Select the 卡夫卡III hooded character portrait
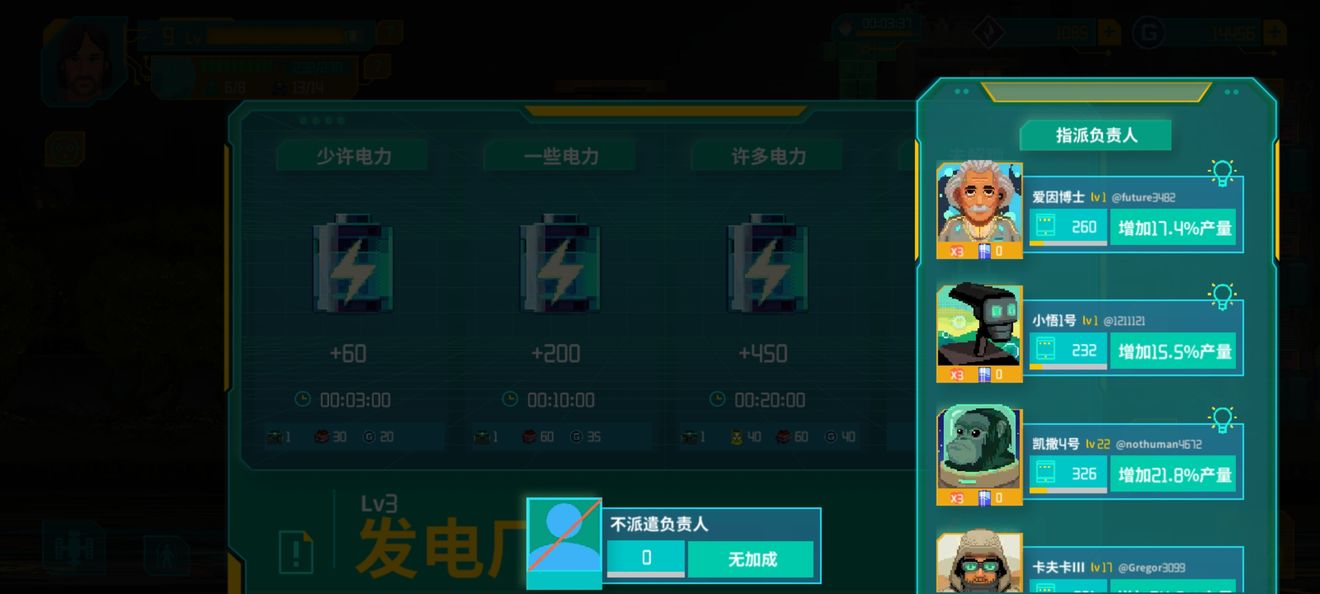1320x594 pixels. point(979,563)
